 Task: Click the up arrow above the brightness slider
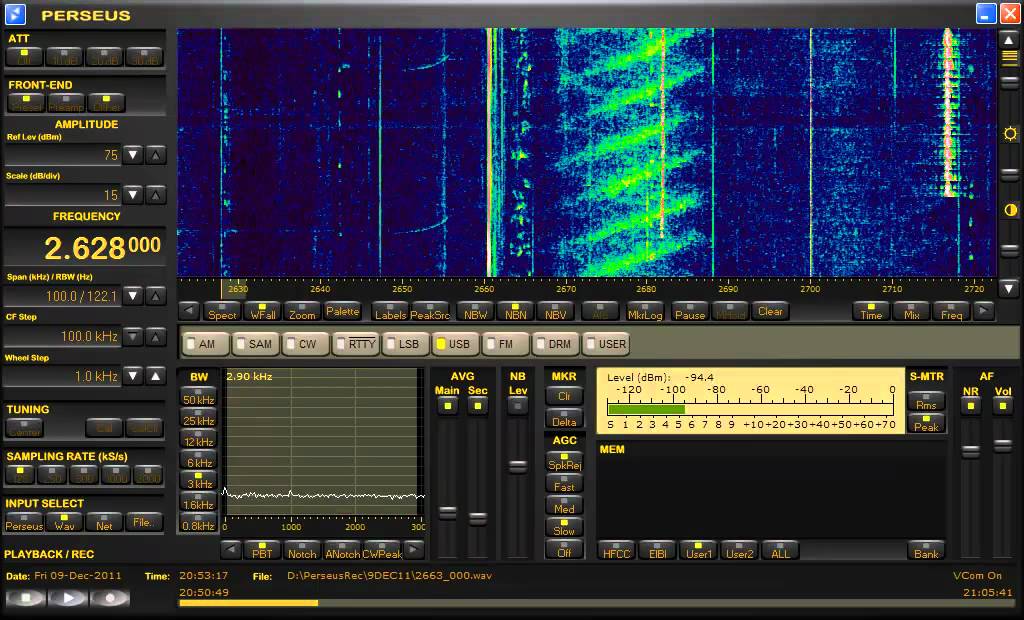tap(1009, 40)
